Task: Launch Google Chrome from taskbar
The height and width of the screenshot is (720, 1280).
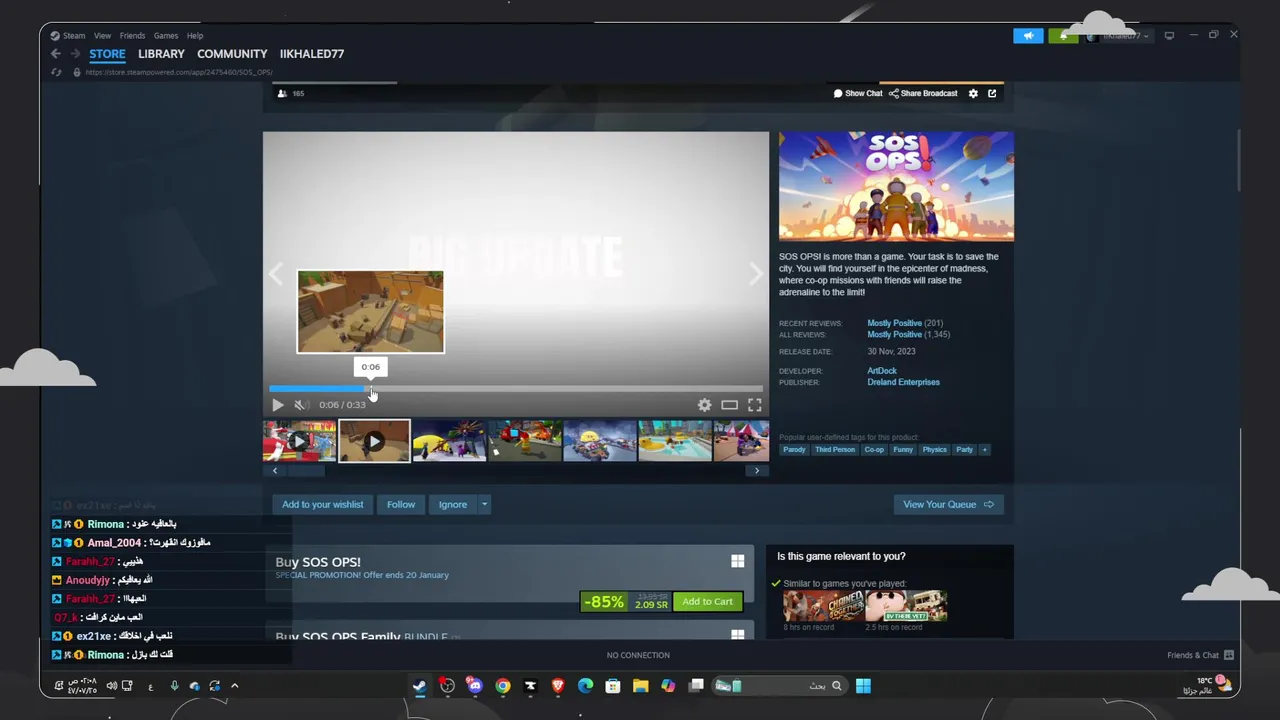Action: (x=503, y=686)
